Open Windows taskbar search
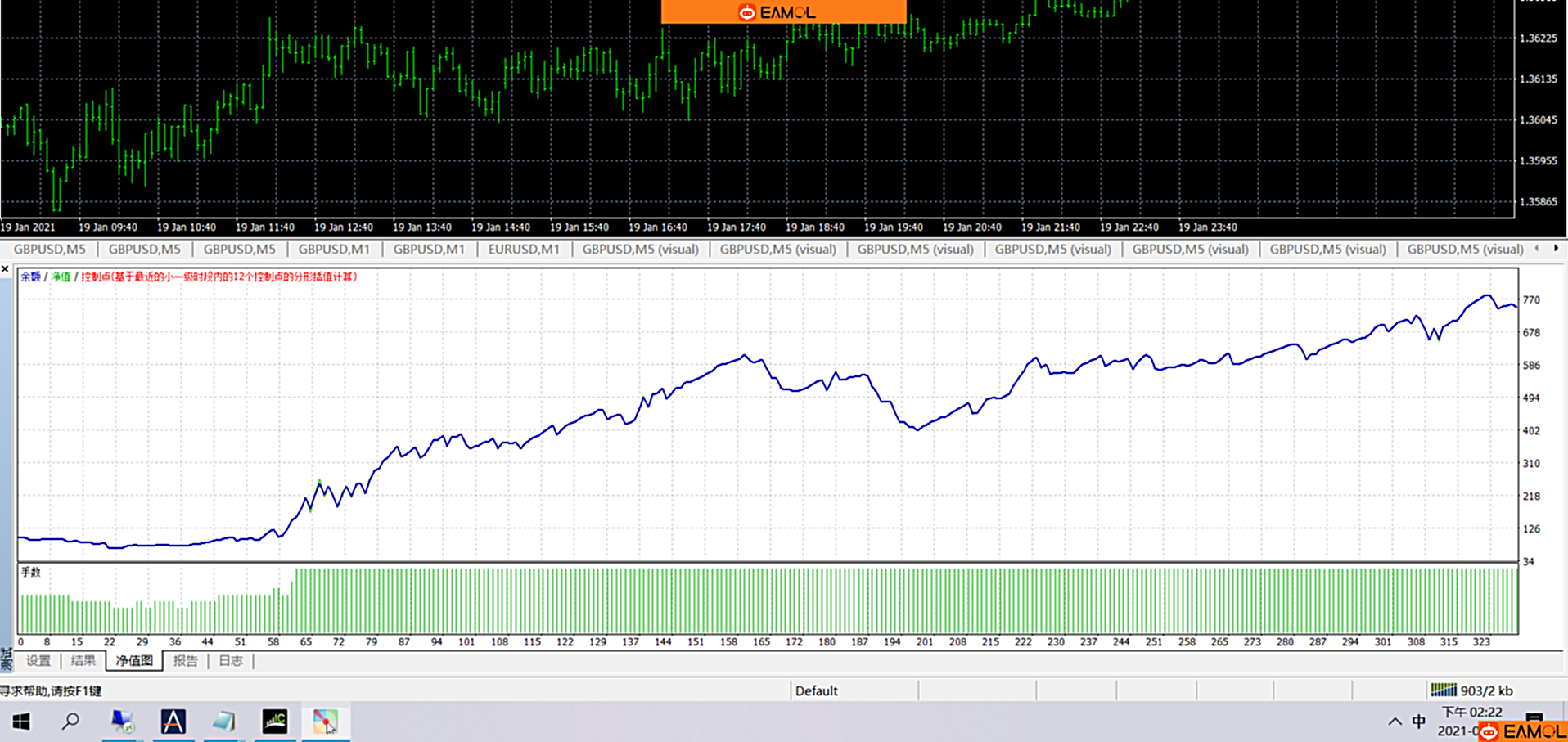The image size is (1568, 742). point(71,722)
